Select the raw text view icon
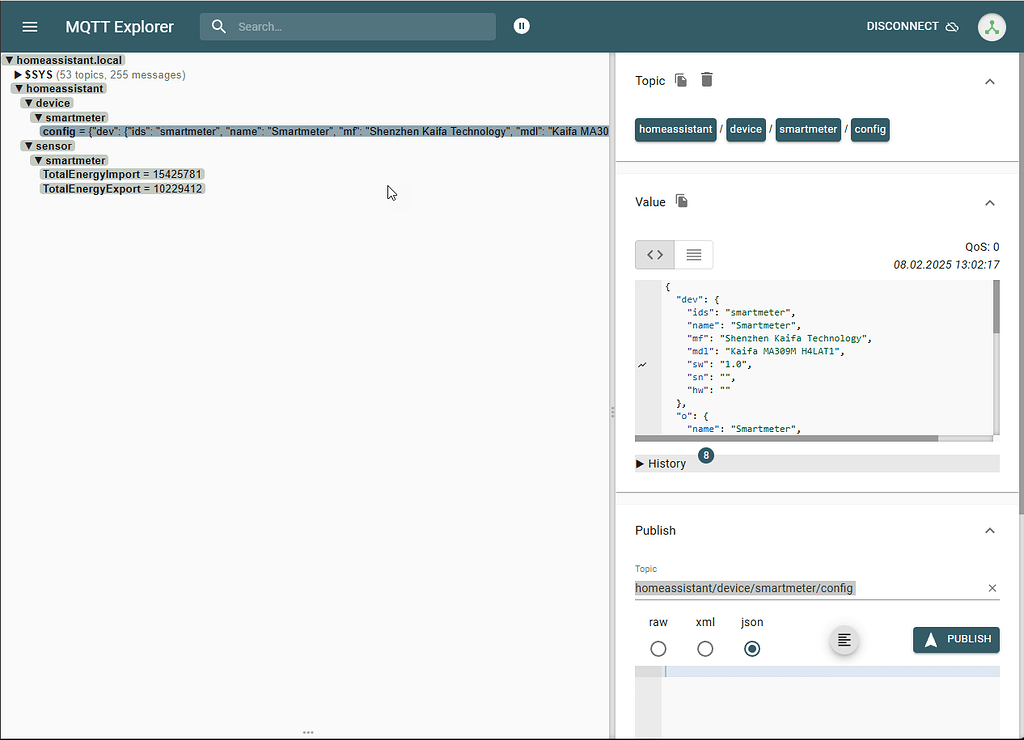The width and height of the screenshot is (1024, 740). (x=693, y=254)
